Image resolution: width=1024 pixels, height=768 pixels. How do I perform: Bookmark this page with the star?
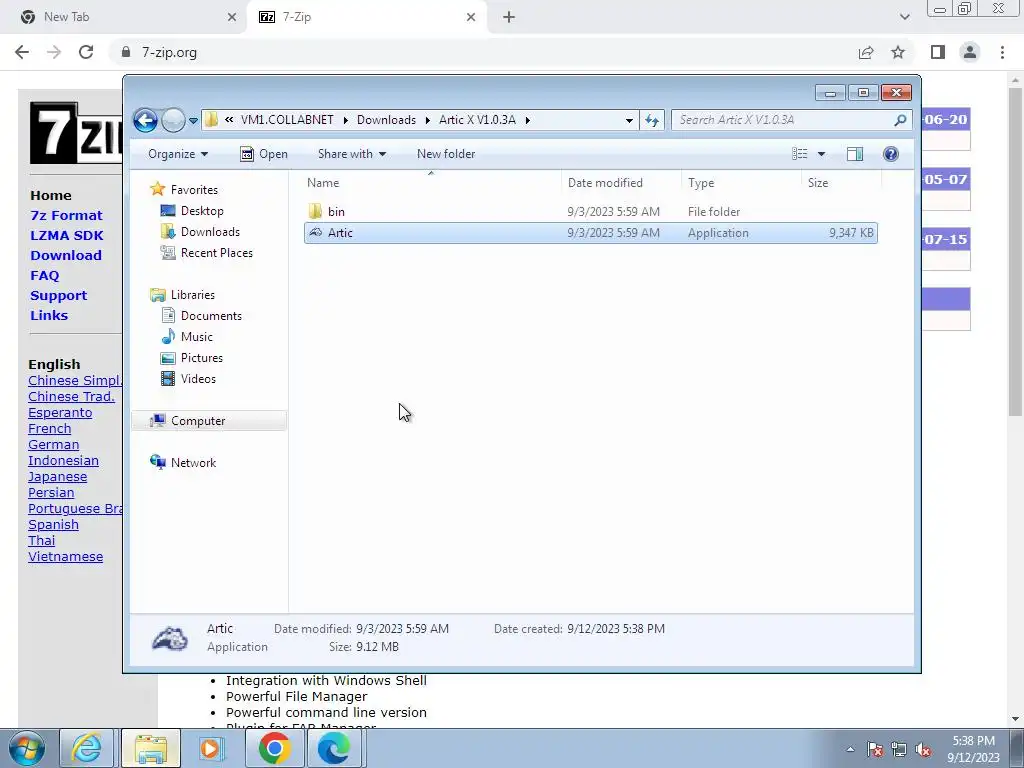tap(898, 53)
